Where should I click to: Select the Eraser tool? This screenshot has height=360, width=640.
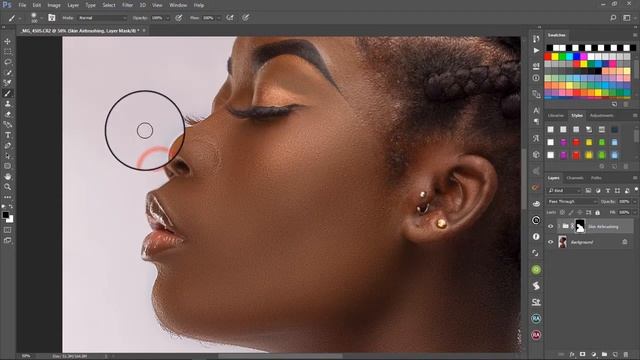(7, 114)
